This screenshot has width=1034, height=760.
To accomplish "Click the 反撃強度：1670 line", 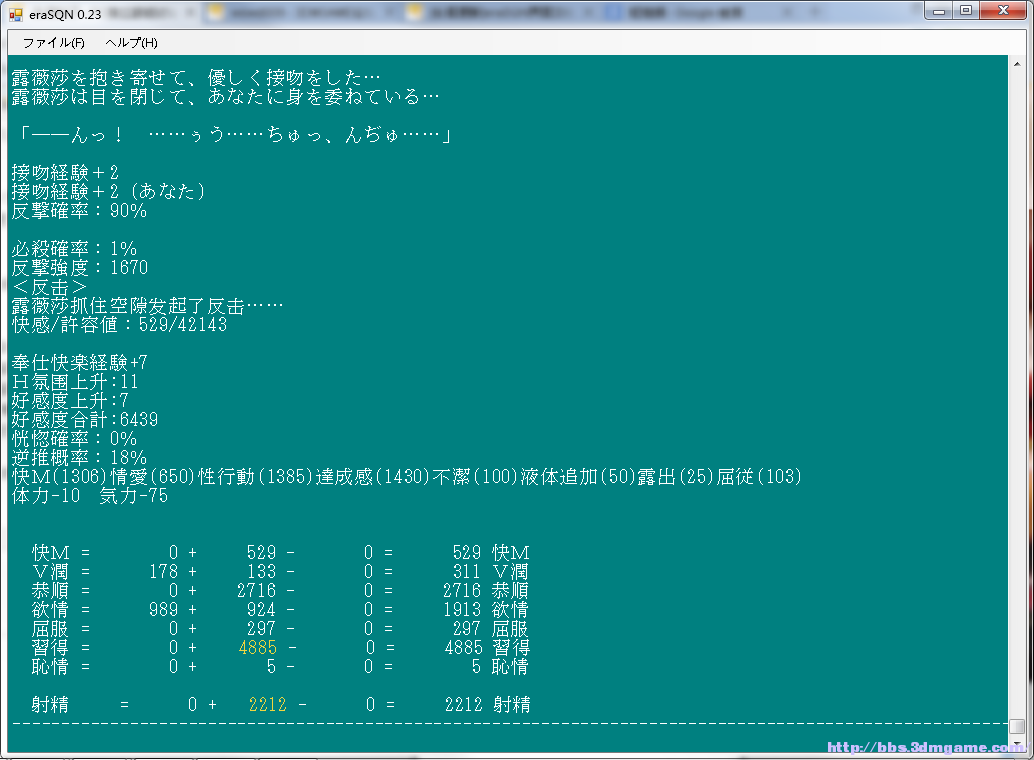I will tap(79, 268).
